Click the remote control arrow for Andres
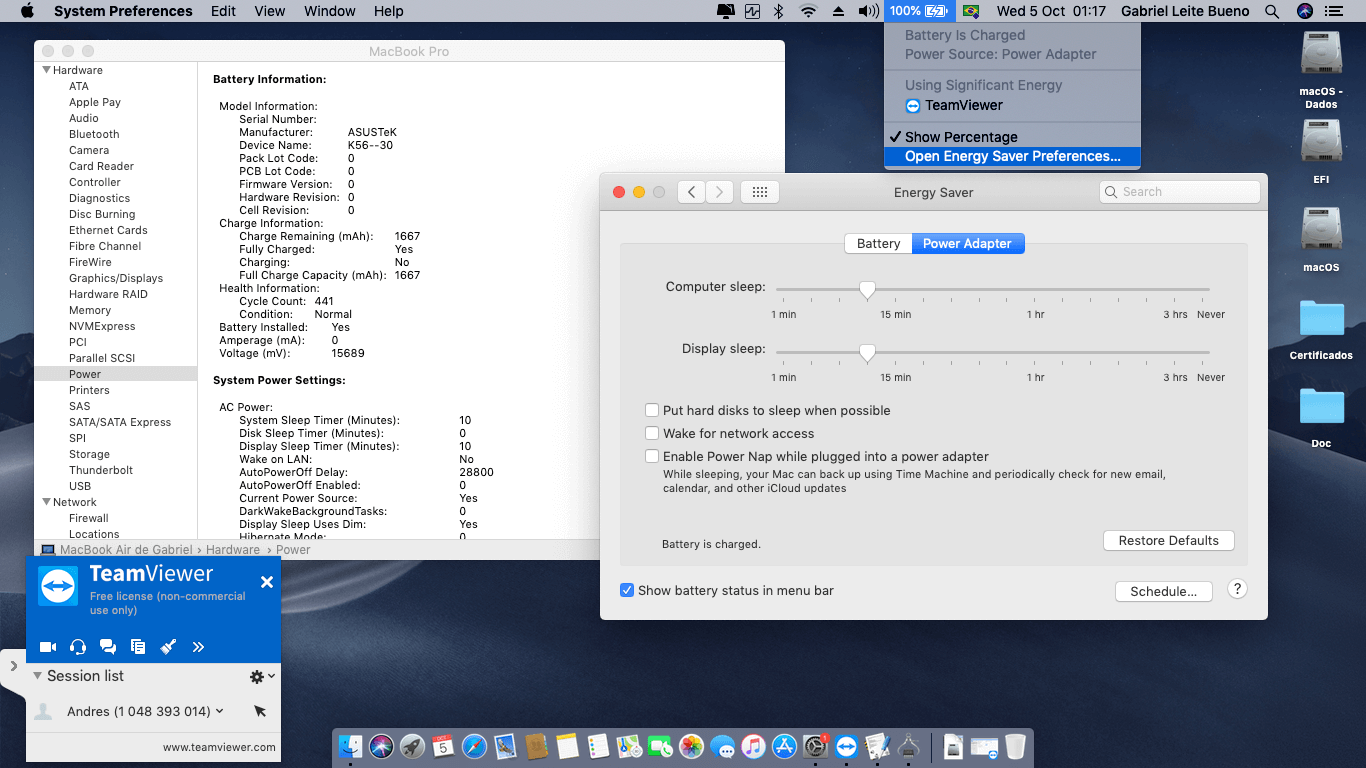The height and width of the screenshot is (768, 1366). tap(260, 711)
